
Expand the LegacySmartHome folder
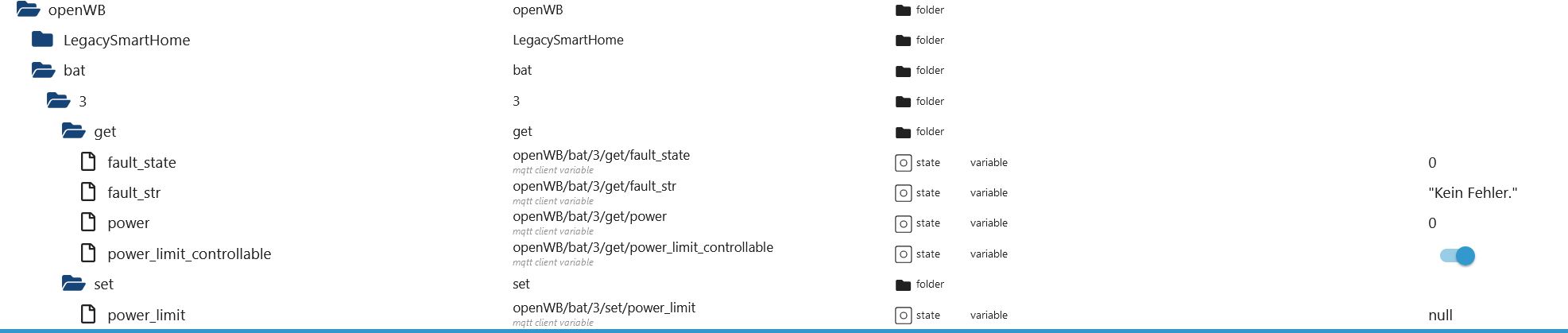coord(42,40)
